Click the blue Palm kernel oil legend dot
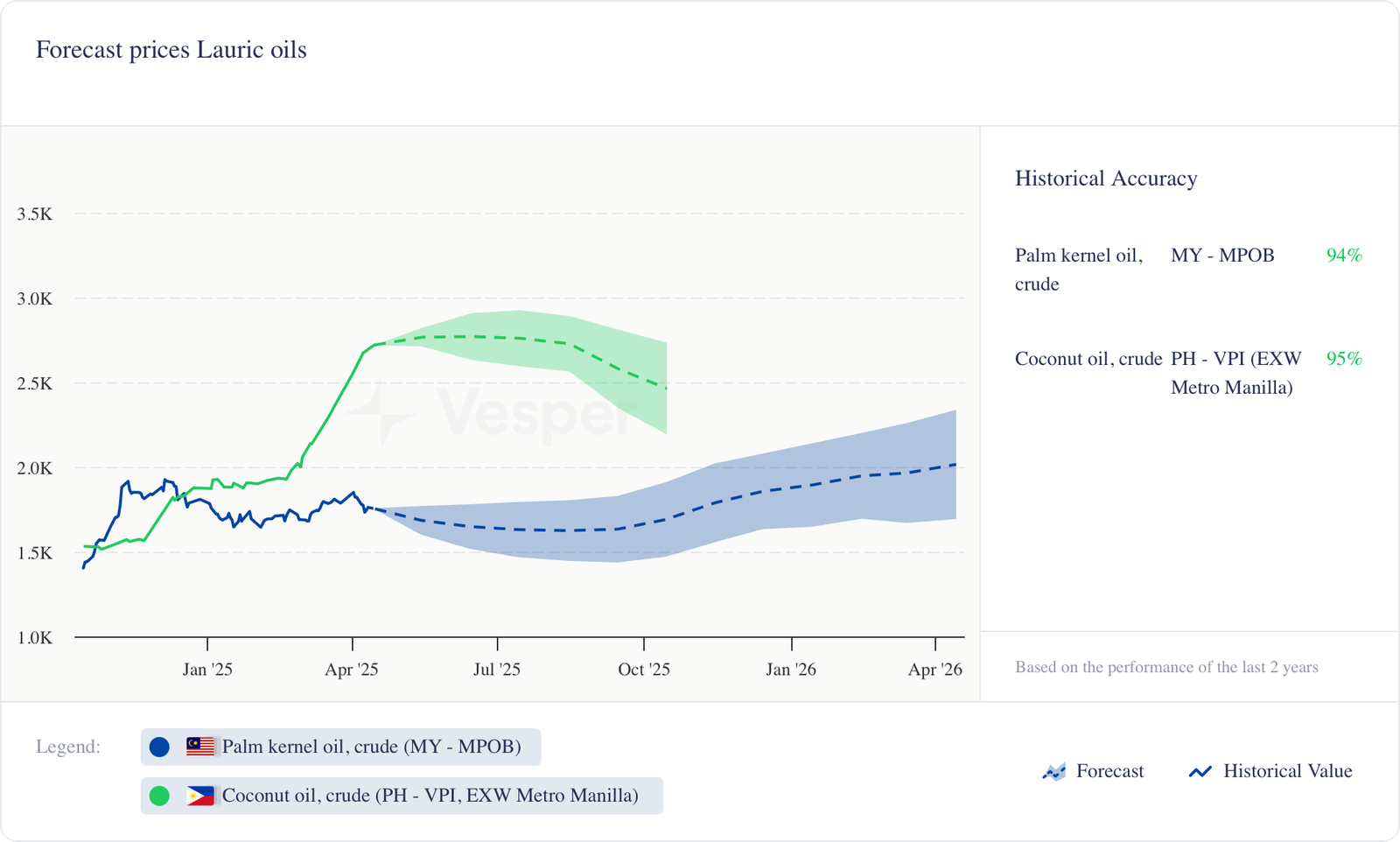 [159, 747]
